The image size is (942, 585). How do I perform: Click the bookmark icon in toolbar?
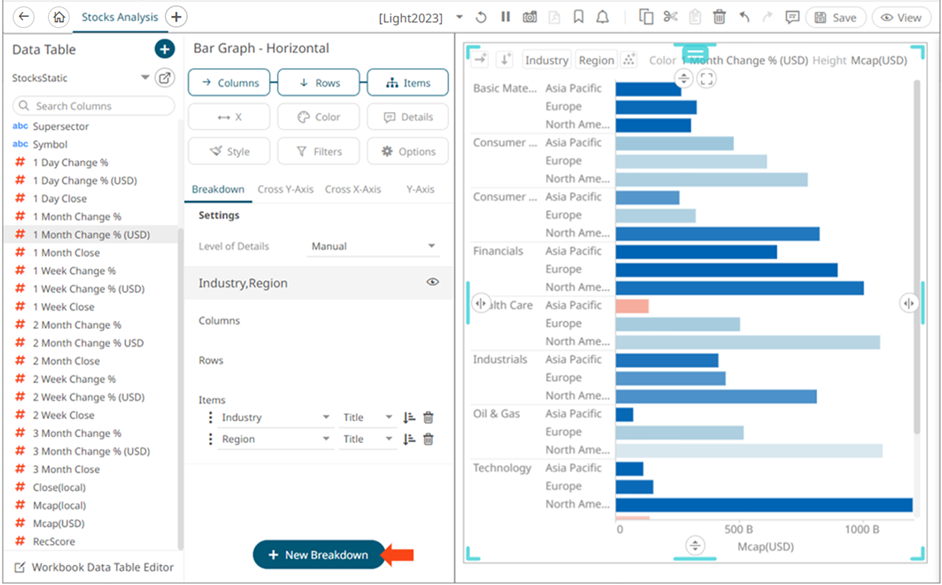(578, 17)
